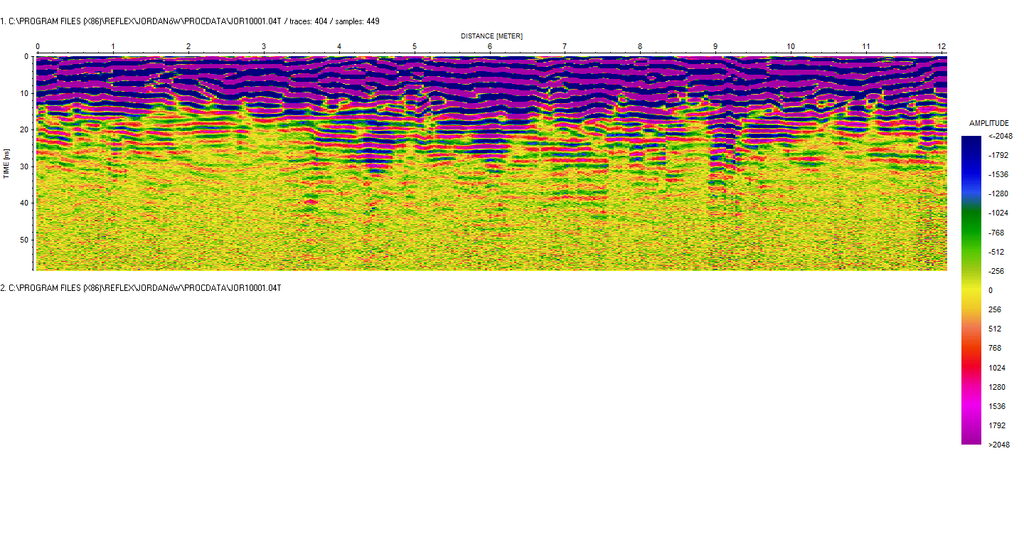Click the 3 meter distance tick mark
Image resolution: width=1024 pixels, height=552 pixels.
click(264, 47)
